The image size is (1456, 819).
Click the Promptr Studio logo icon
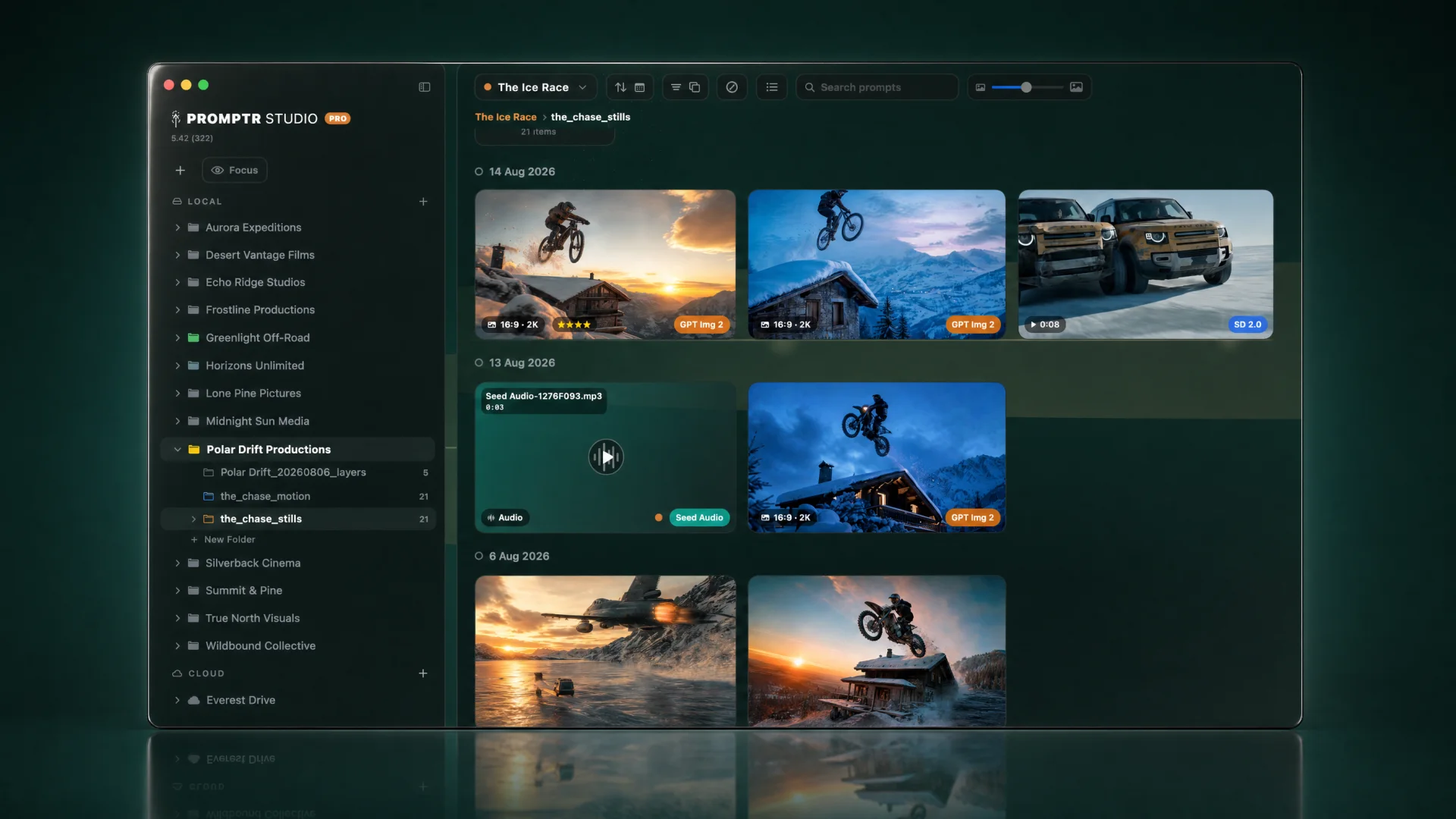point(176,118)
